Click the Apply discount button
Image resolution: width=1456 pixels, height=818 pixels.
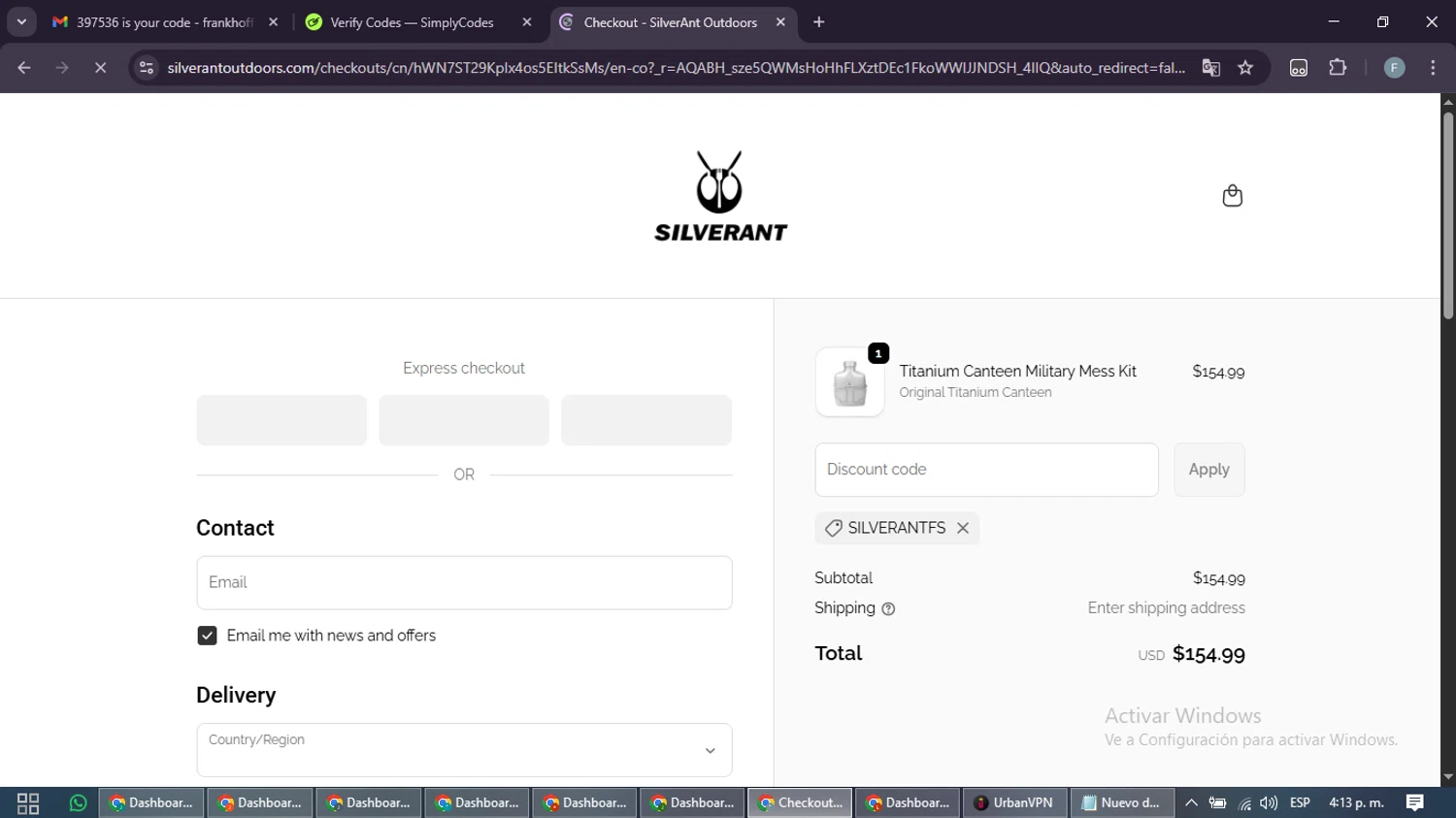tap(1209, 470)
